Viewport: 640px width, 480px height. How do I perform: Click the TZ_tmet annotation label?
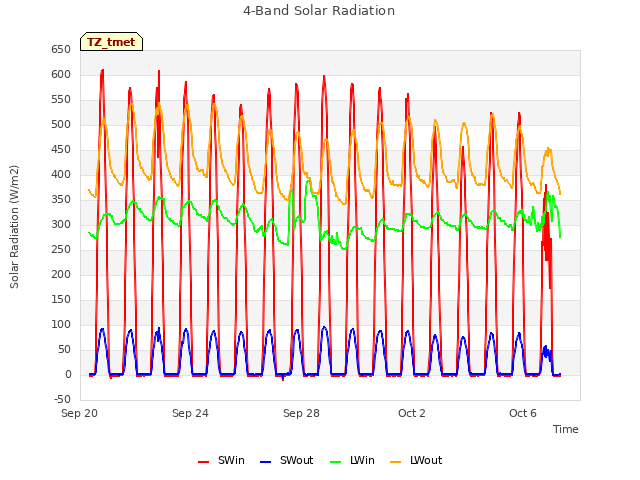point(111,42)
